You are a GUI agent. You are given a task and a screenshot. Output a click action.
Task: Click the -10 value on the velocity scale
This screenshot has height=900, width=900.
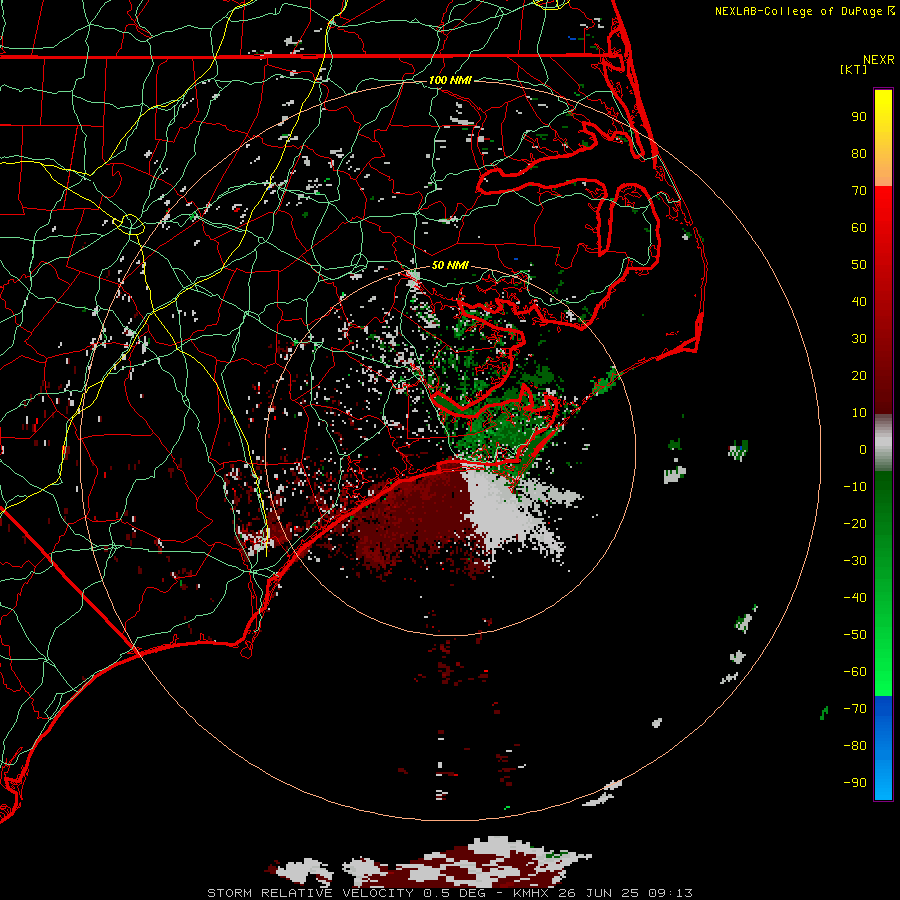coord(855,487)
